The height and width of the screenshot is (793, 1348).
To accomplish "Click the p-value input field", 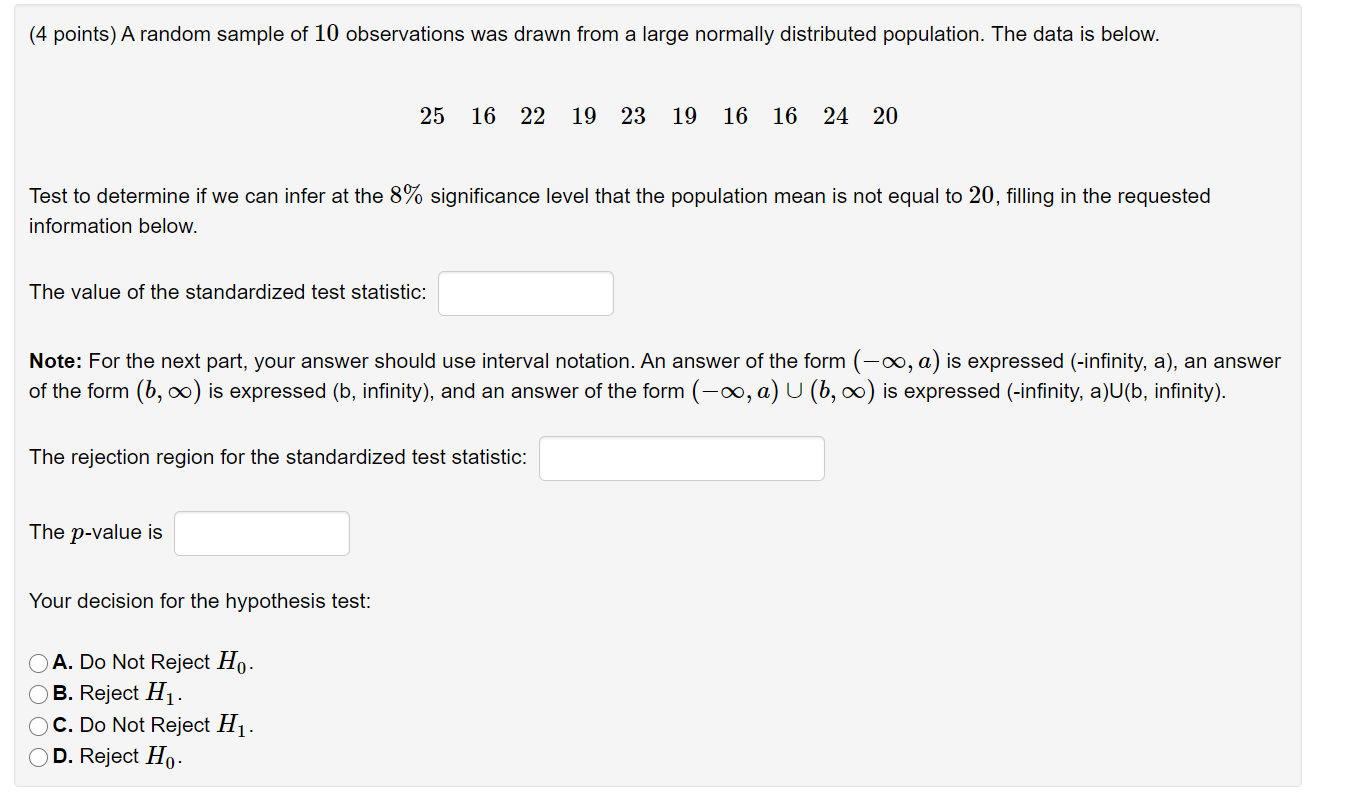I will (x=261, y=533).
